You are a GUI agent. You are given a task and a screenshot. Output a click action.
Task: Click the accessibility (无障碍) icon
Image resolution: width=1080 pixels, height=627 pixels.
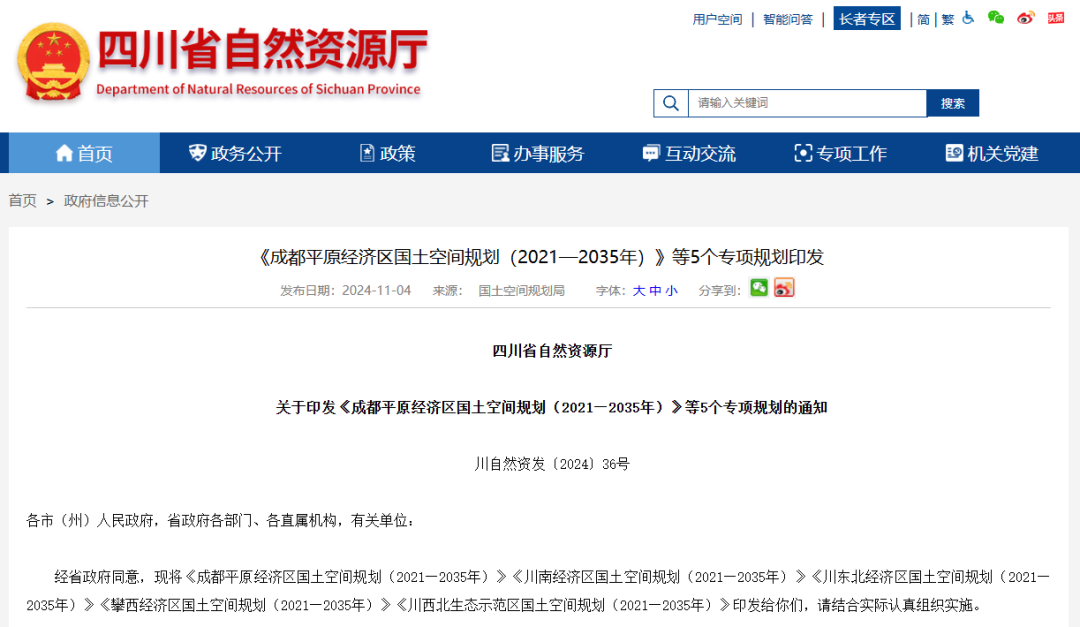pyautogui.click(x=966, y=17)
